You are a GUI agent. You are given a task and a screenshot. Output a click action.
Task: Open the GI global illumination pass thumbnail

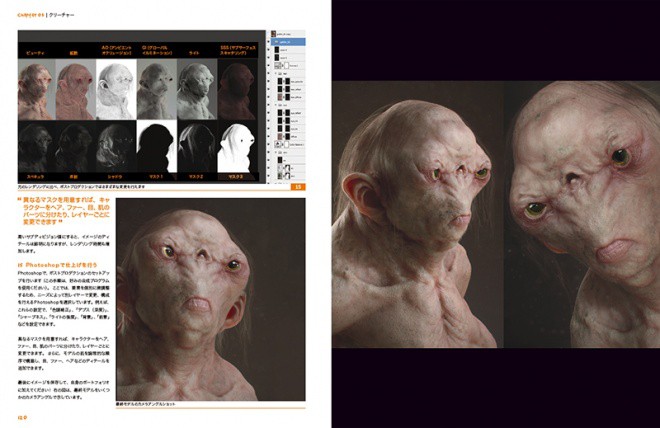[157, 89]
